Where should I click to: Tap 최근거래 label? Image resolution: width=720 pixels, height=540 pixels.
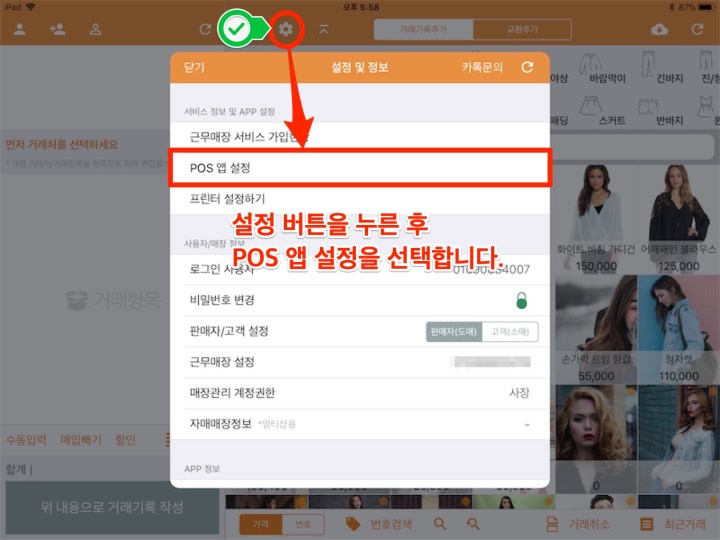(685, 524)
